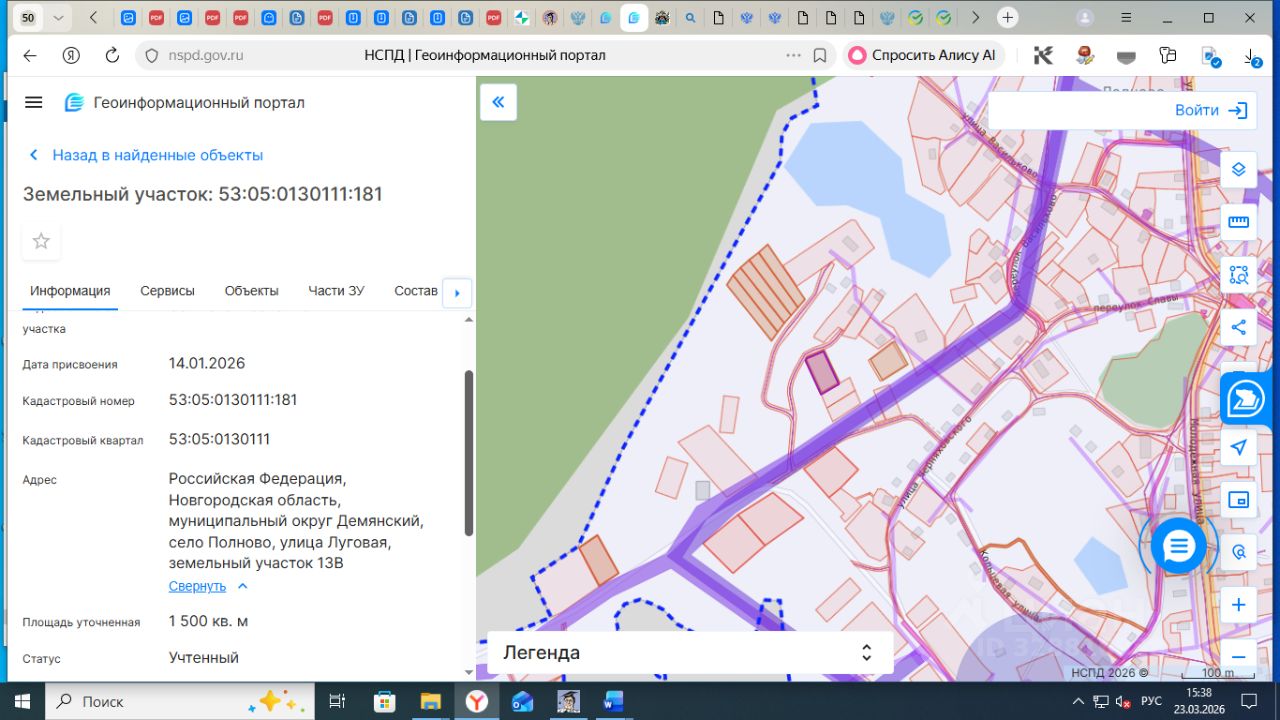Click the share map icon
The height and width of the screenshot is (720, 1280).
(1238, 327)
